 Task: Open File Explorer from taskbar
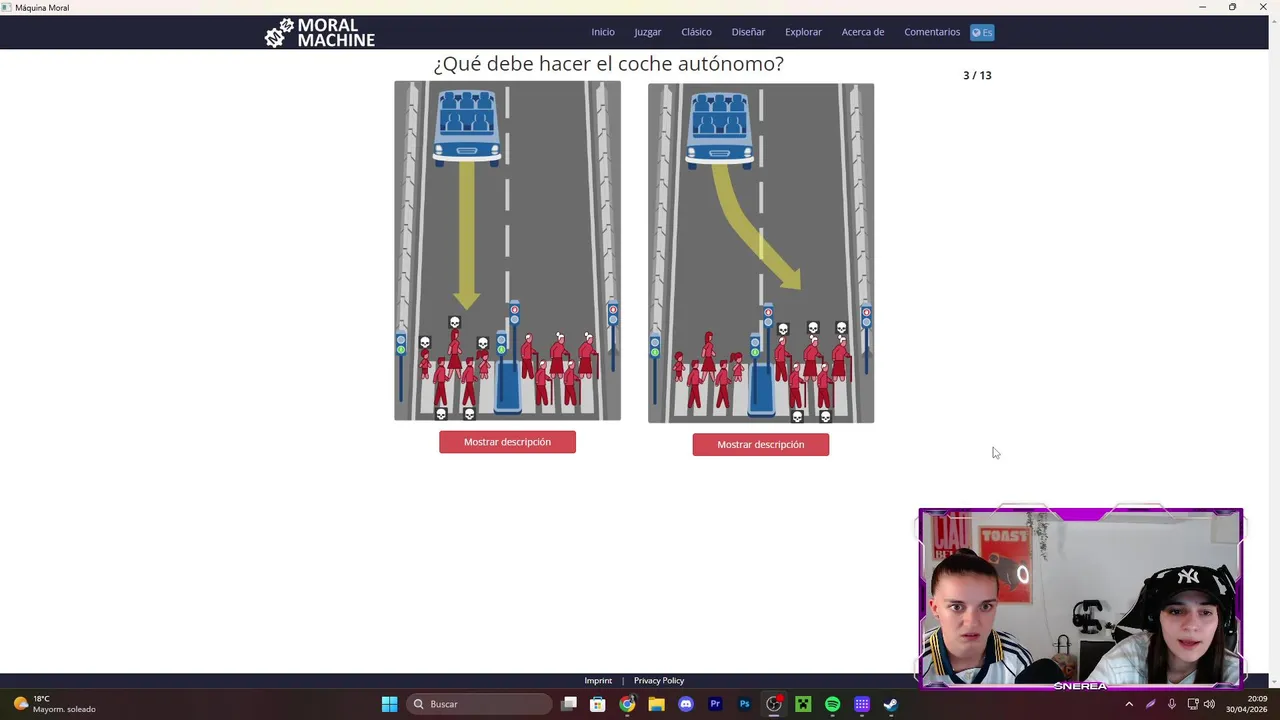click(x=656, y=704)
